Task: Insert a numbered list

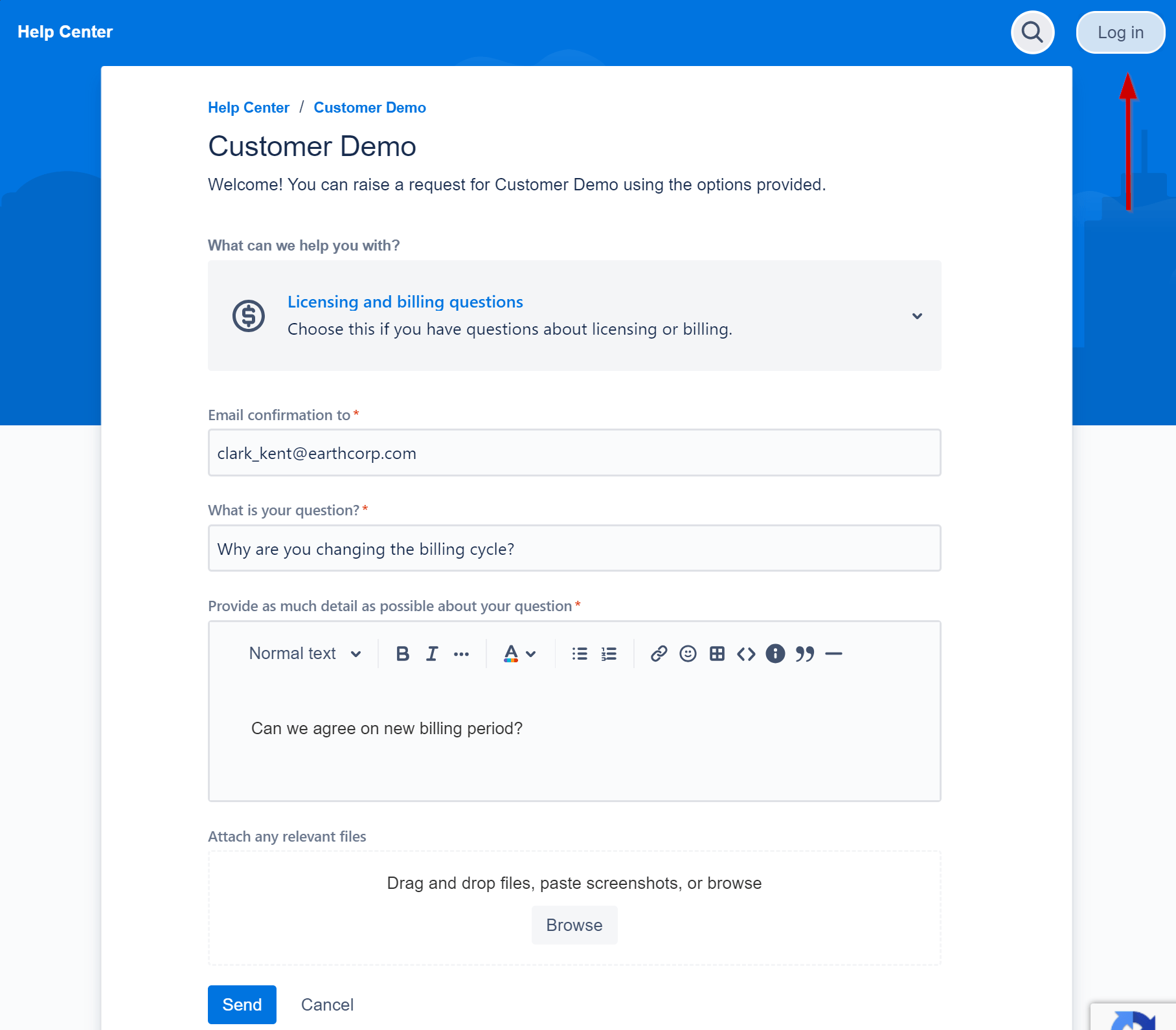Action: tap(608, 653)
